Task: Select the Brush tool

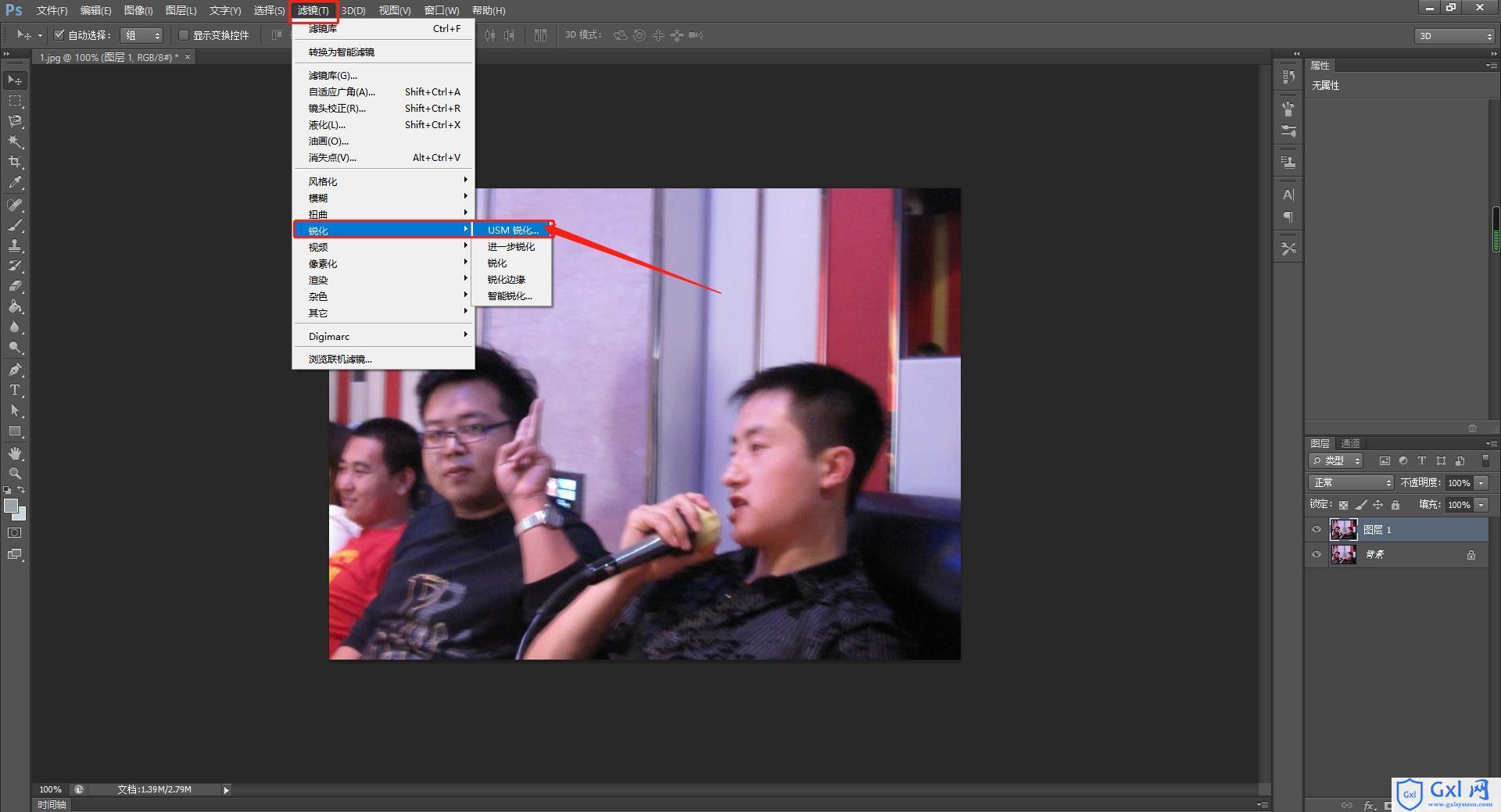Action: [x=15, y=225]
